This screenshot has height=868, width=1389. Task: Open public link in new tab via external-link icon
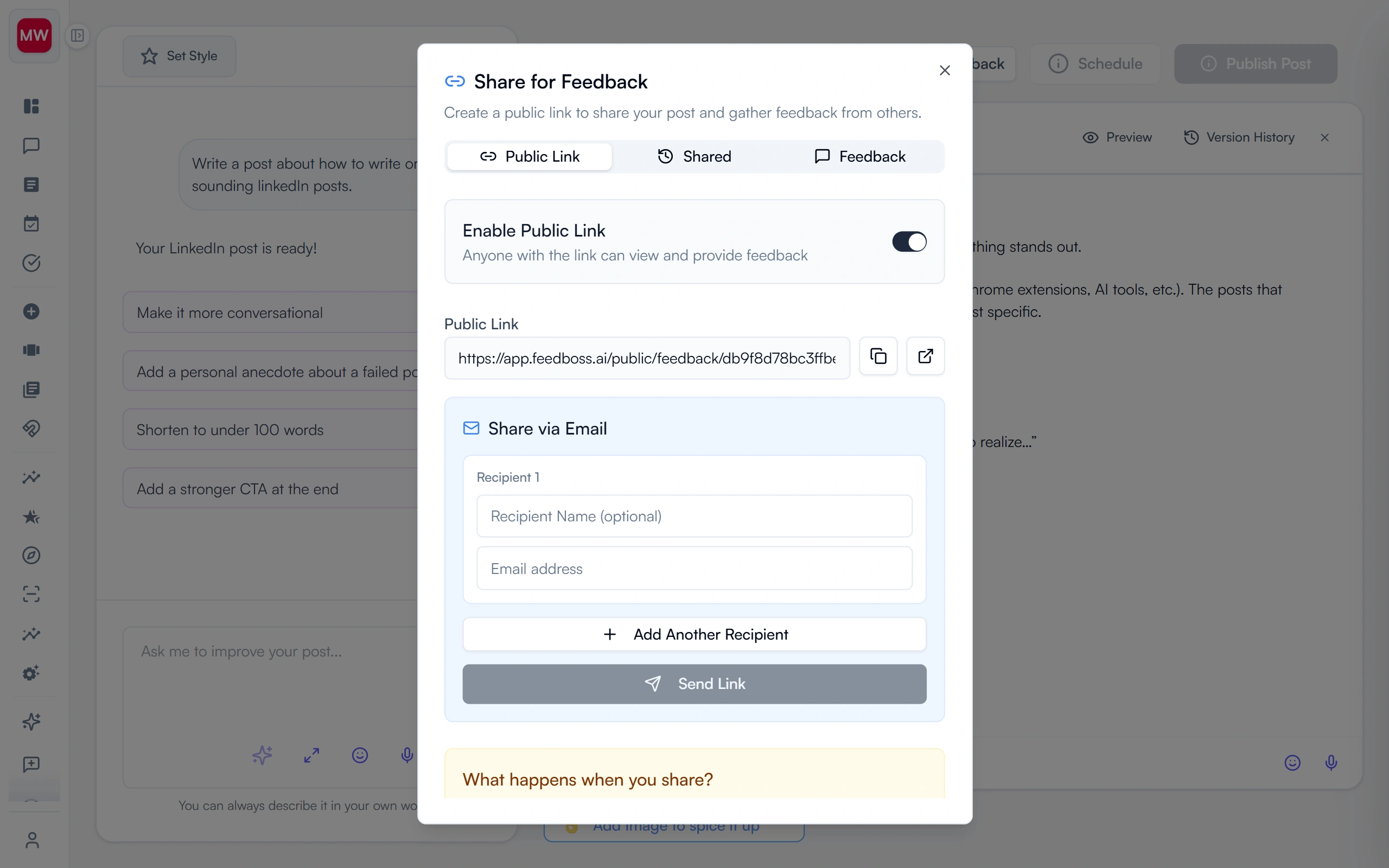point(925,356)
